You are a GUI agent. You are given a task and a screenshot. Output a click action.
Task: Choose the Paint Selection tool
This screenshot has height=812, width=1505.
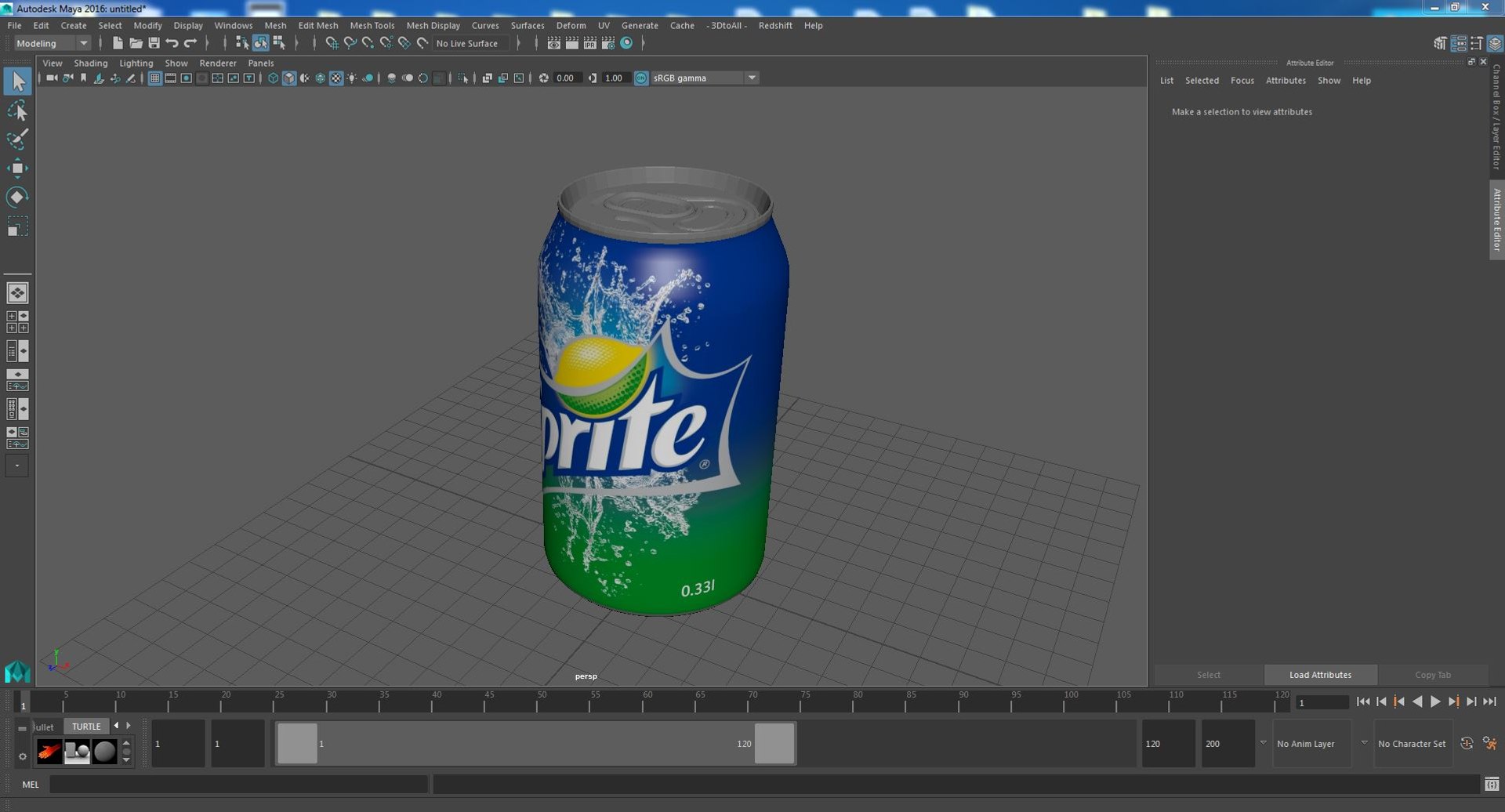pos(17,140)
